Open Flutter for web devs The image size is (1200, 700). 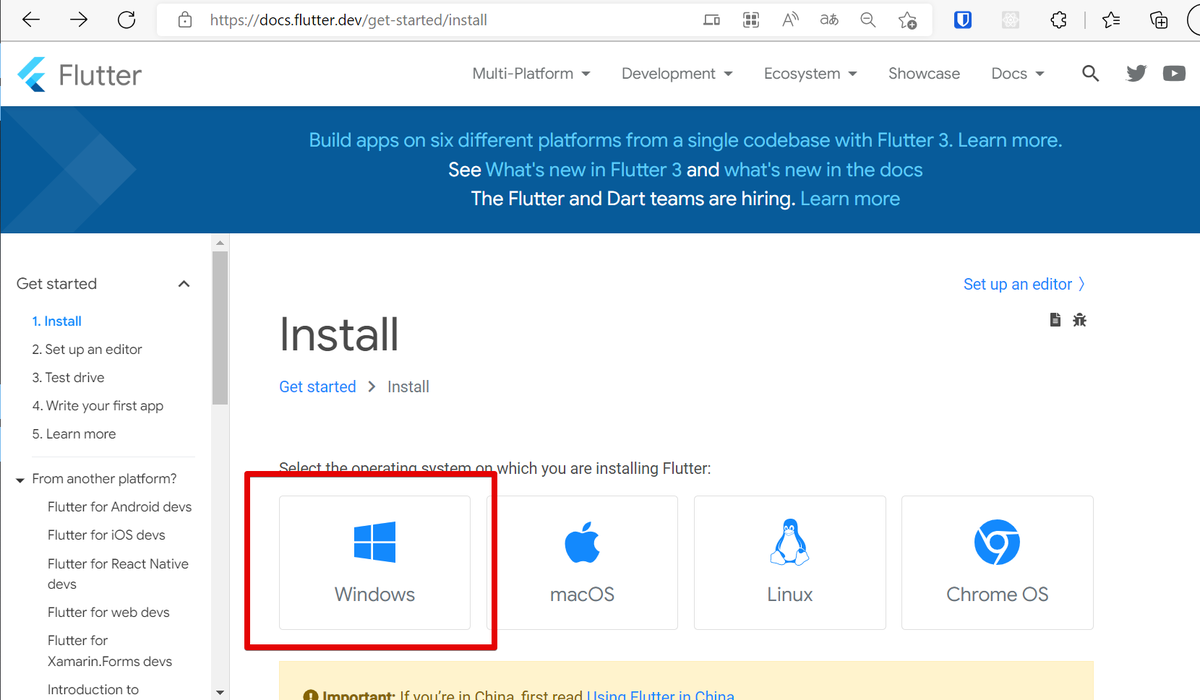coord(108,612)
